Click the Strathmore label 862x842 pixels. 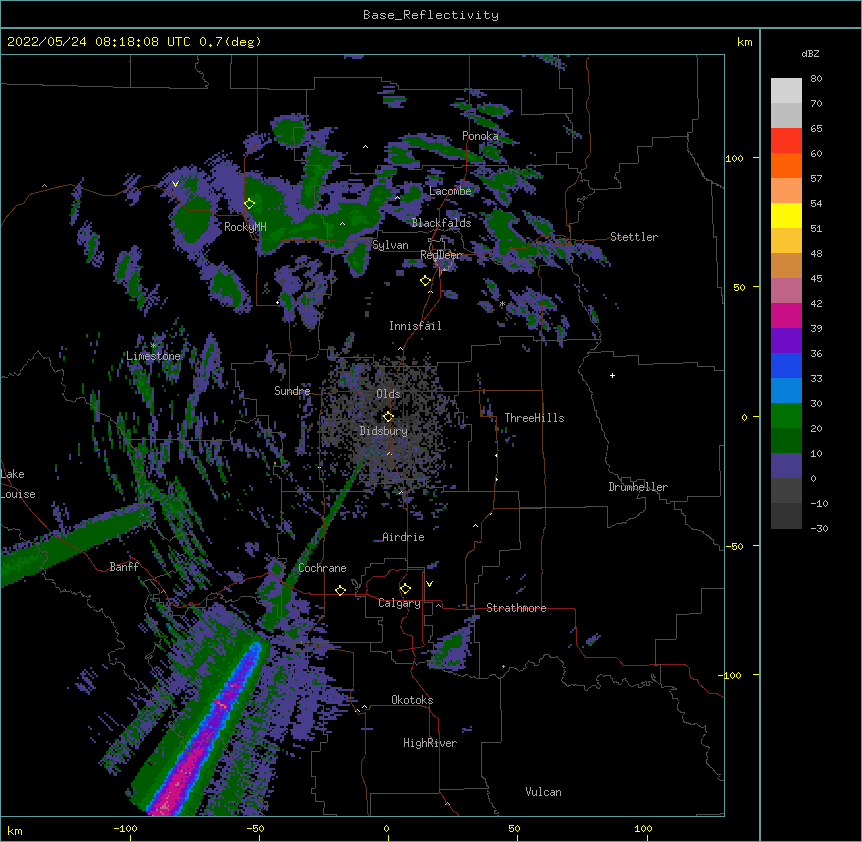(516, 608)
